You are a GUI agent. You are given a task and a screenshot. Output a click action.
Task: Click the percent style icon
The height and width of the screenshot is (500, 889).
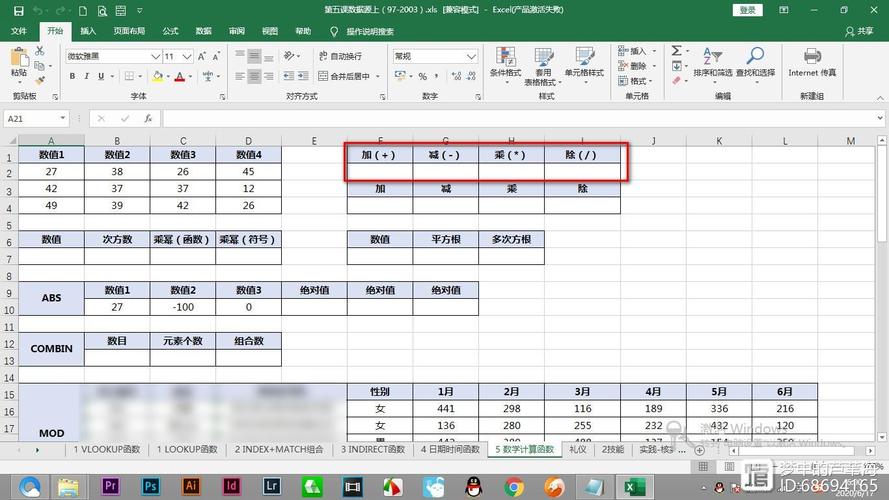coord(422,76)
